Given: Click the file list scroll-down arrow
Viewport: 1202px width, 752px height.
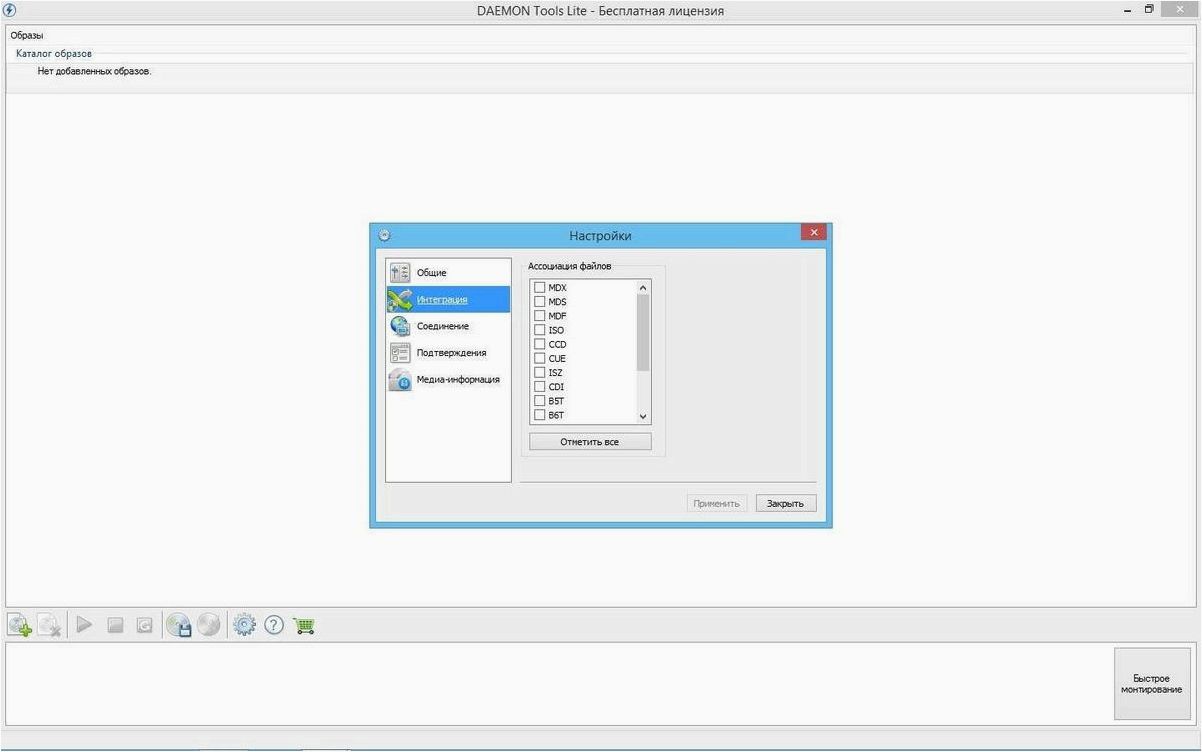Looking at the screenshot, I should coord(643,416).
